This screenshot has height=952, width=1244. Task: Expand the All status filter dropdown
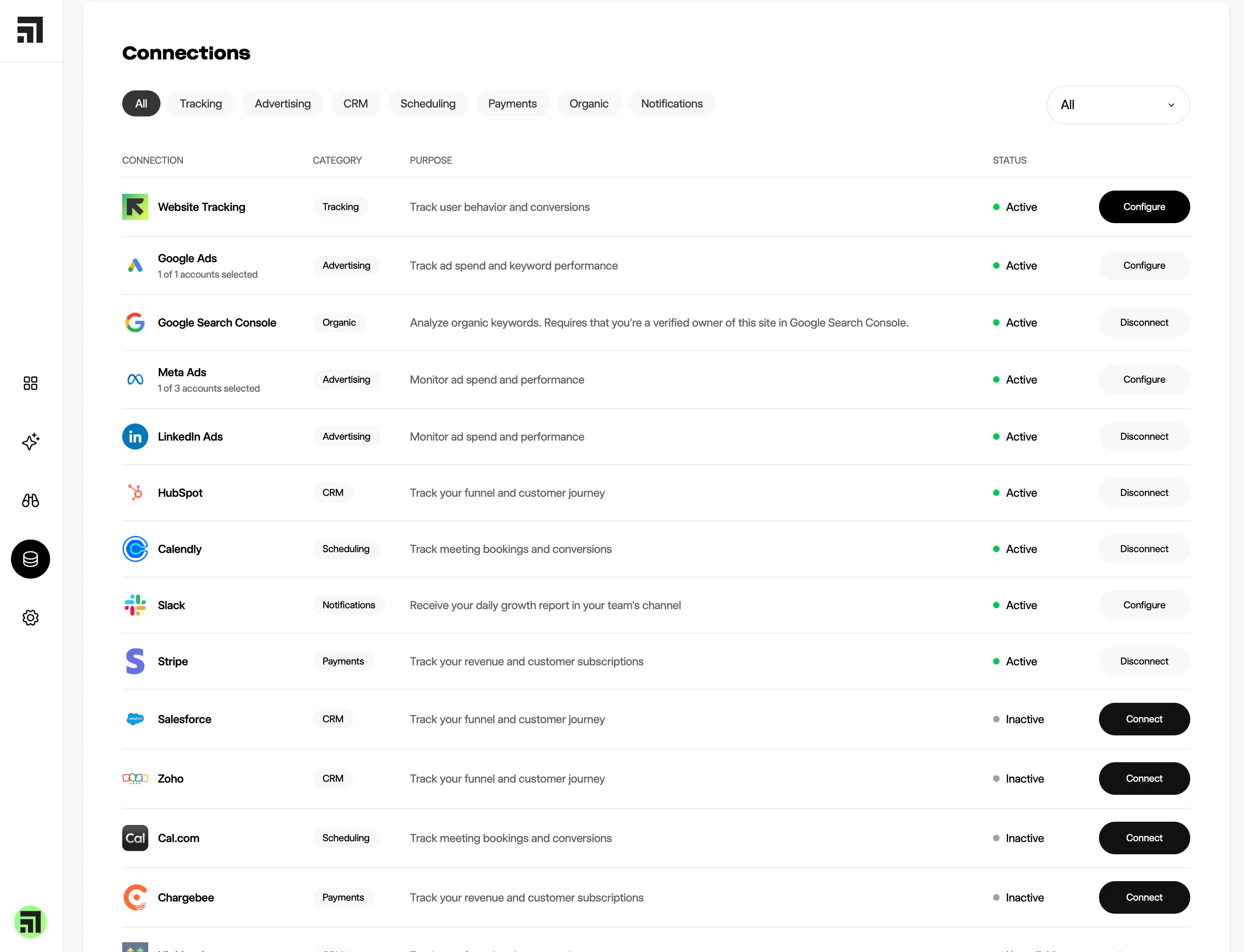click(1118, 105)
